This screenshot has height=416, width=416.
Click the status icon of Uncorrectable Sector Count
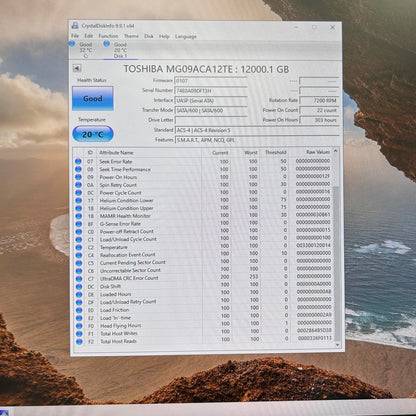point(79,271)
